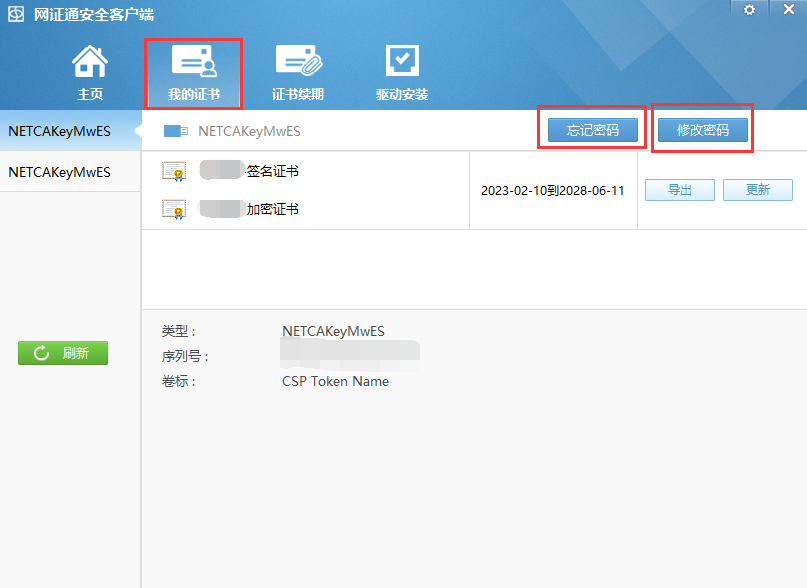
Task: Select the 我的证书 certificate card icon
Action: 194,63
